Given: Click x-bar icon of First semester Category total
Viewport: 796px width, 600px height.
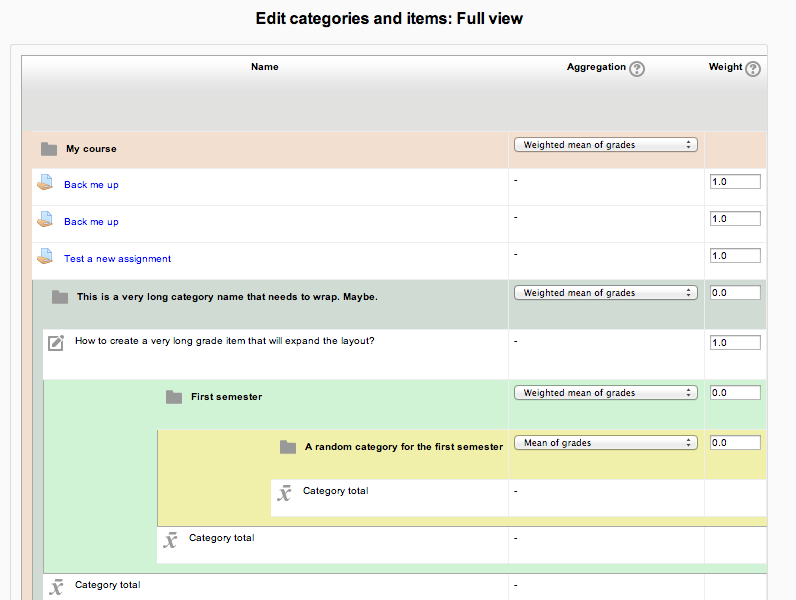Looking at the screenshot, I should (x=170, y=540).
